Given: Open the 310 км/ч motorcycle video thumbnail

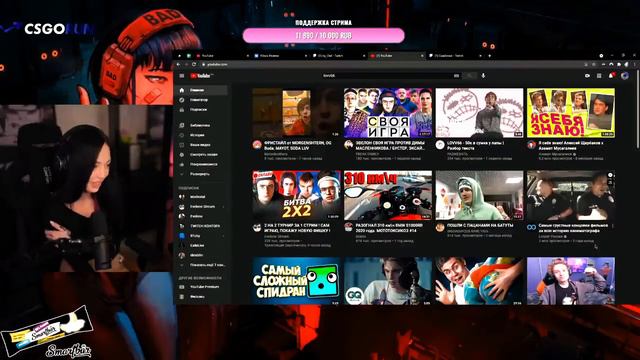Looking at the screenshot, I should click(388, 195).
